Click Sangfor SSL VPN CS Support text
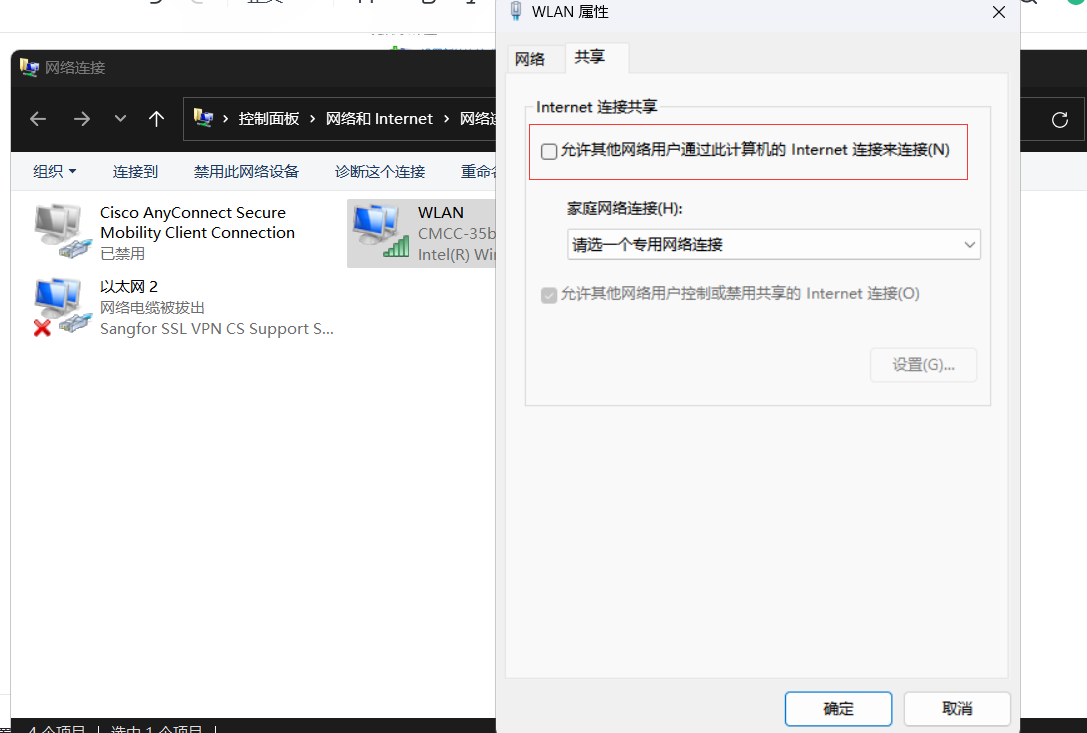The image size is (1087, 733). [217, 329]
